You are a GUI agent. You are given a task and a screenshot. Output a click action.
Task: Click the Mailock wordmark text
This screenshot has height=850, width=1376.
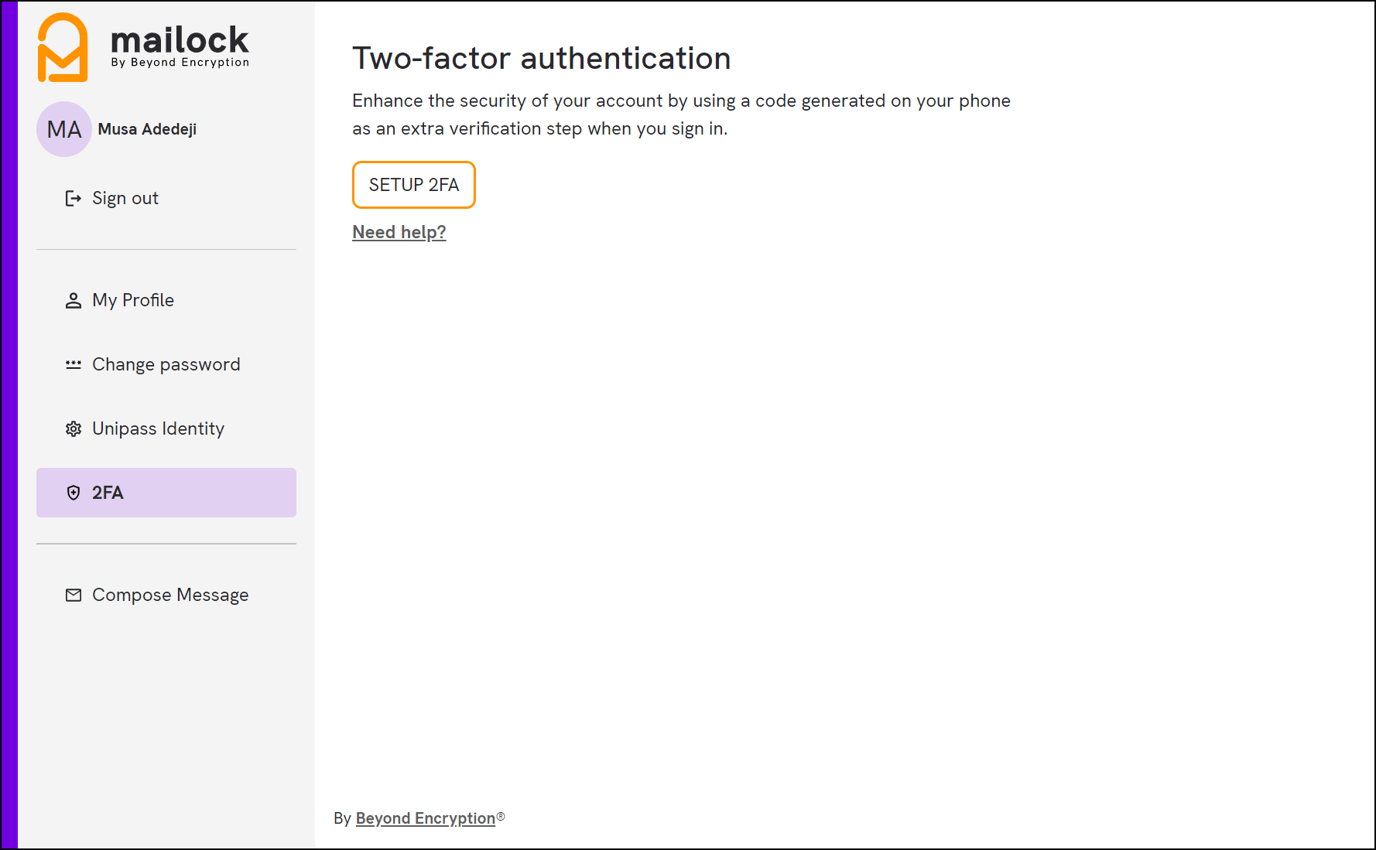pyautogui.click(x=180, y=40)
